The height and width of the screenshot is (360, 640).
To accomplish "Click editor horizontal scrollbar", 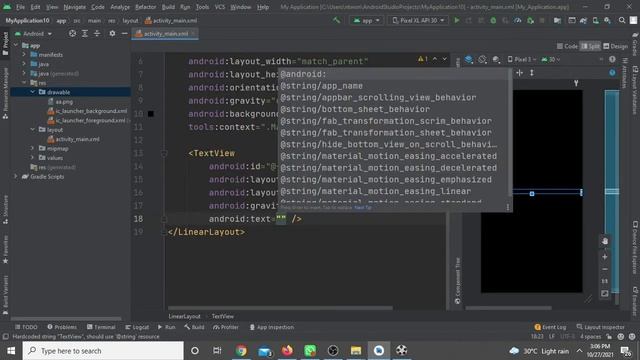I will pyautogui.click(x=280, y=308).
